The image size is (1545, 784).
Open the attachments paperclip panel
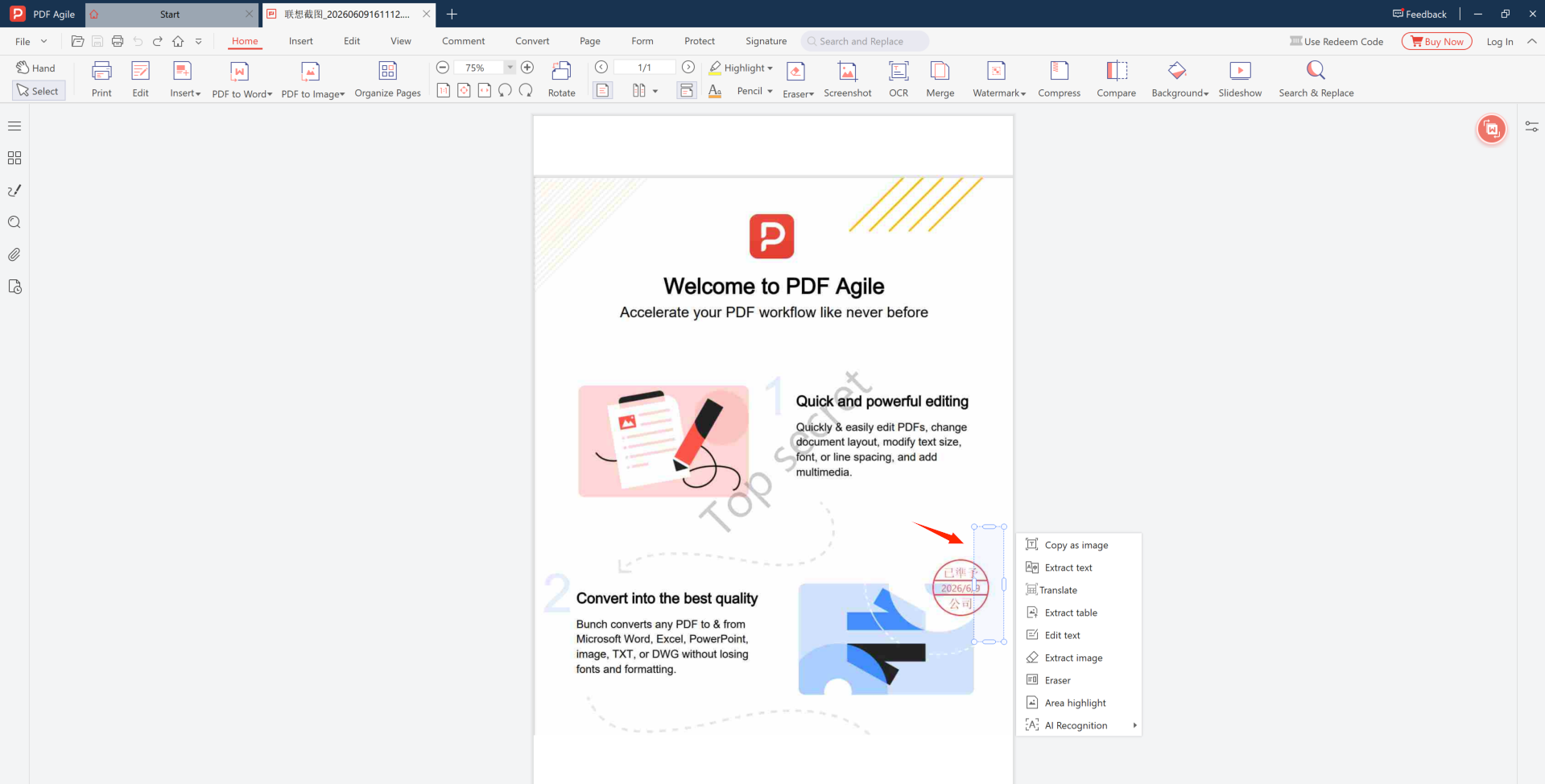point(14,254)
